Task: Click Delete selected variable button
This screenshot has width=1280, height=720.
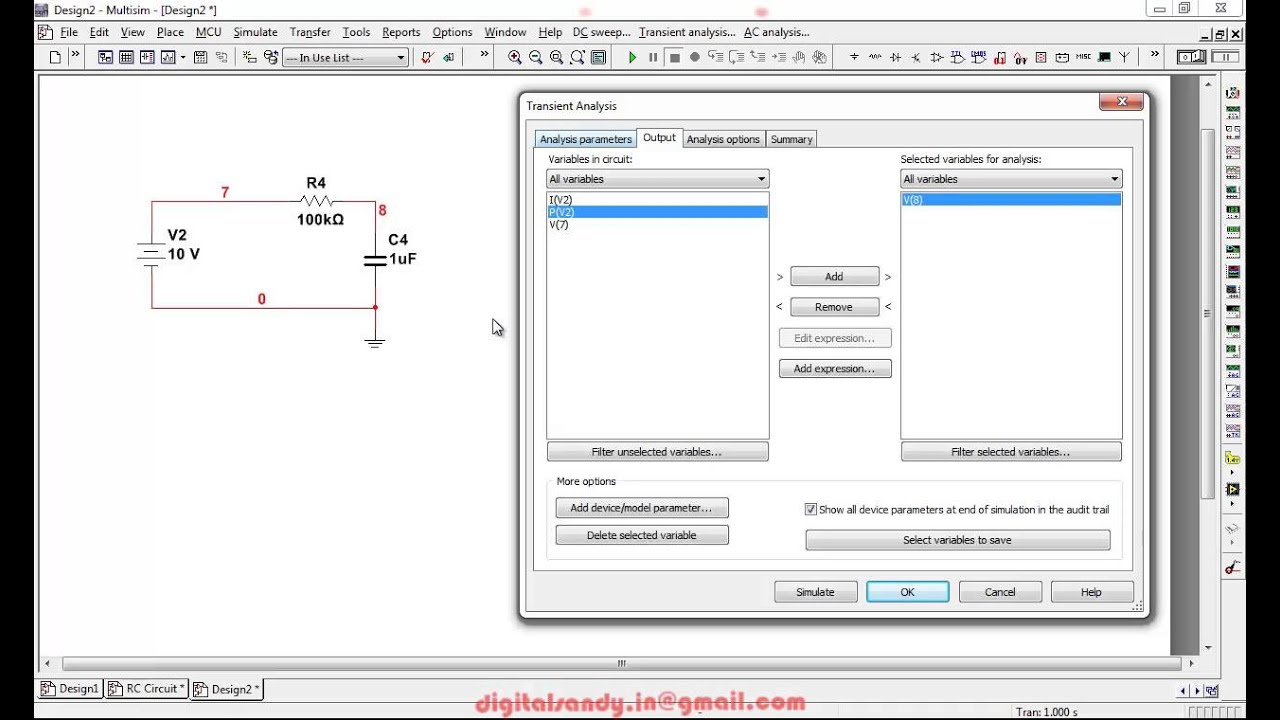Action: pos(642,535)
